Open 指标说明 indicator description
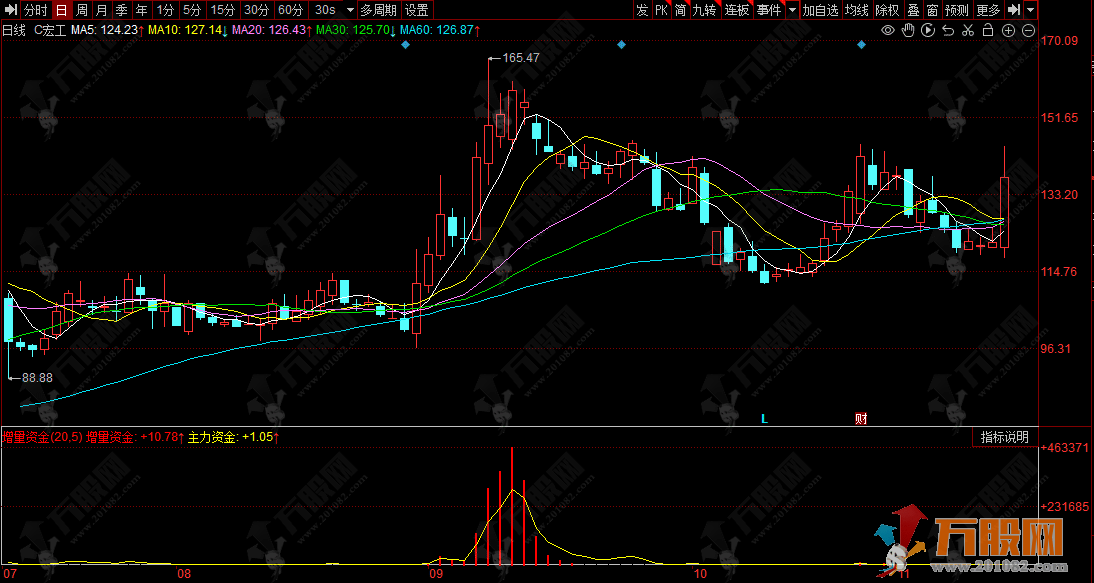1094x583 pixels. 1004,437
